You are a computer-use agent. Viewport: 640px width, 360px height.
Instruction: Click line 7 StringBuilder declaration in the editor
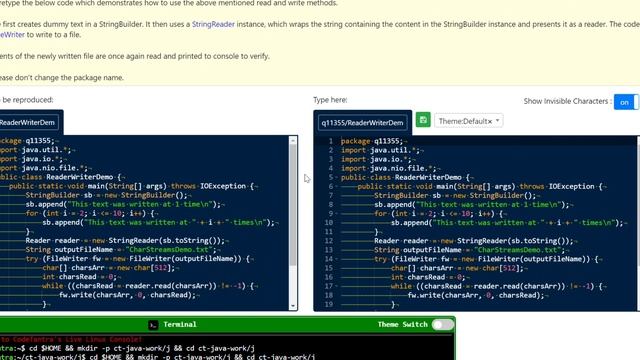click(x=455, y=196)
